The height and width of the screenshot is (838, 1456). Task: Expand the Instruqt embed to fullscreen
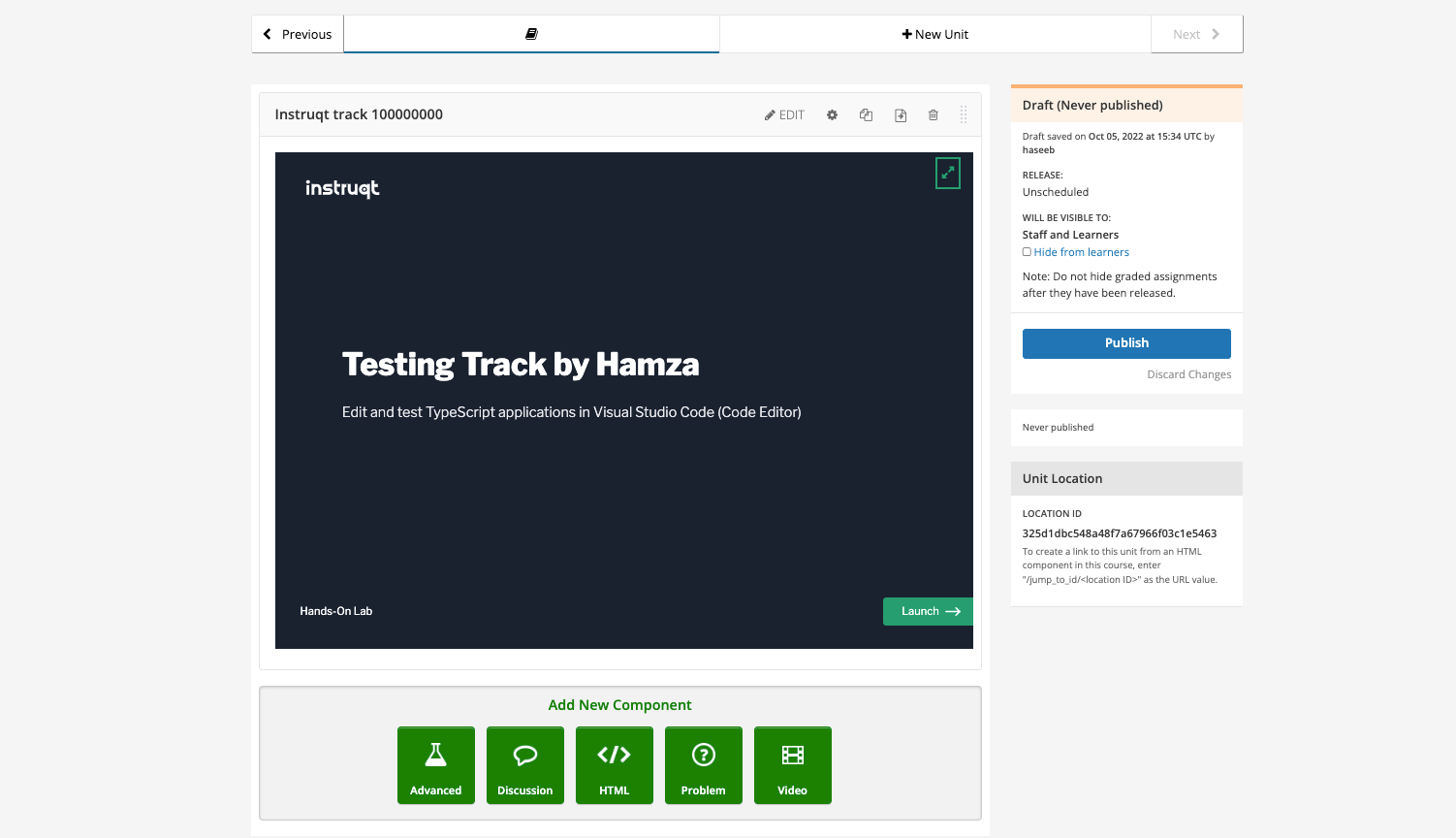click(947, 173)
